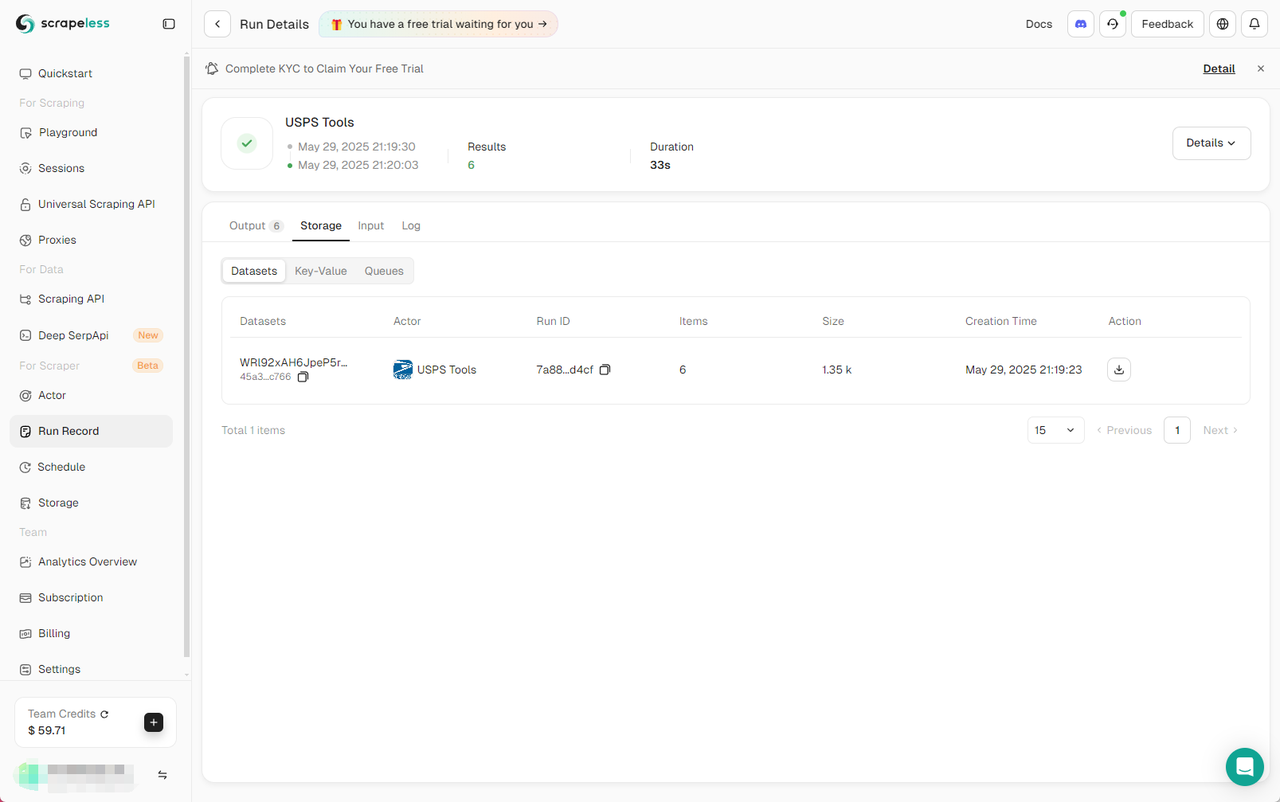Open language globe icon
The image size is (1280, 802).
pos(1222,24)
